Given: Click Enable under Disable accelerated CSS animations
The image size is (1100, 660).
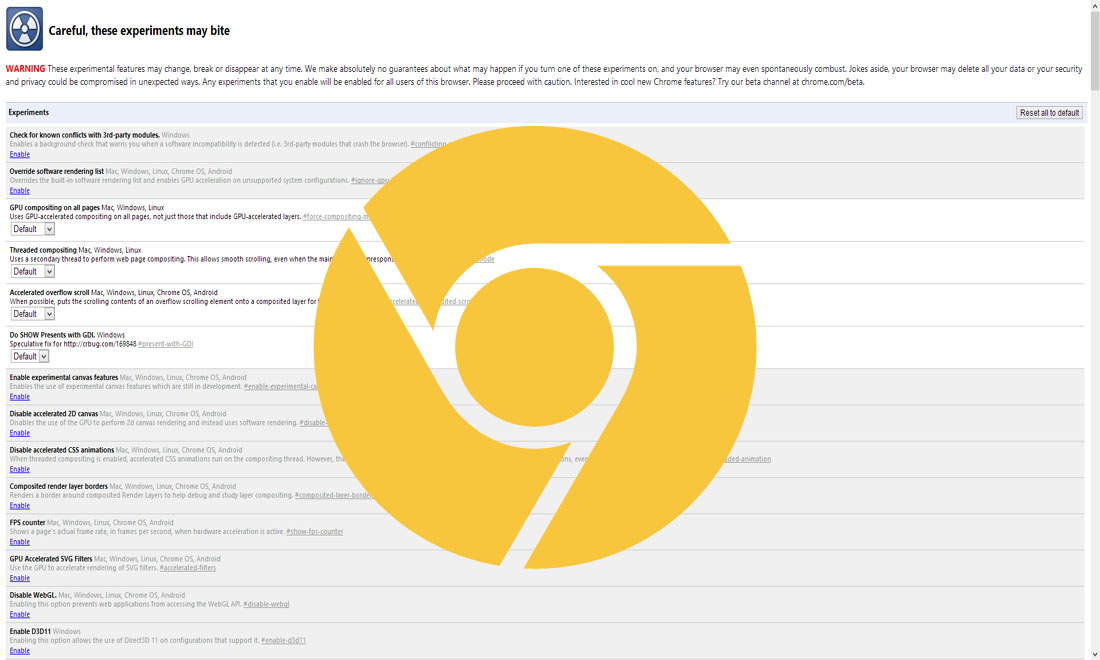Looking at the screenshot, I should 20,469.
